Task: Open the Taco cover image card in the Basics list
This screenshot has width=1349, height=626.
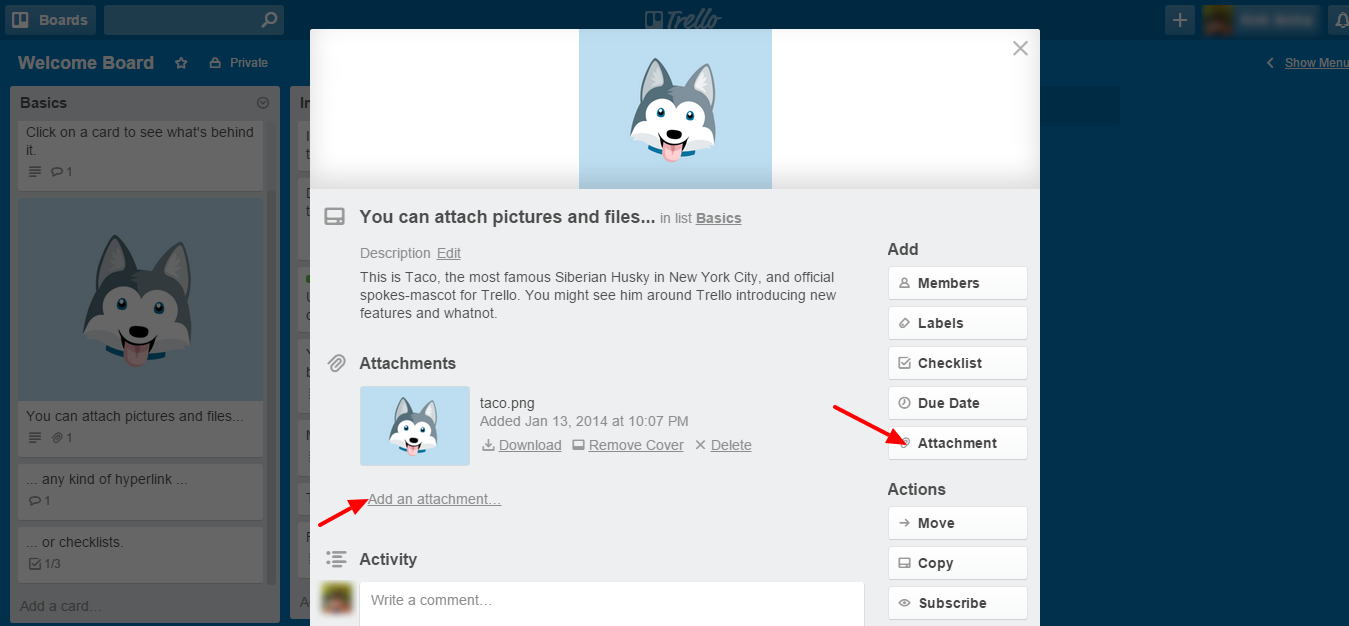Action: coord(141,300)
